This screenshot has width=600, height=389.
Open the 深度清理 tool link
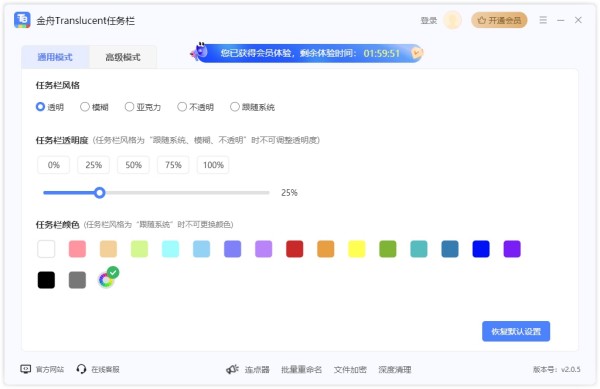pyautogui.click(x=395, y=369)
